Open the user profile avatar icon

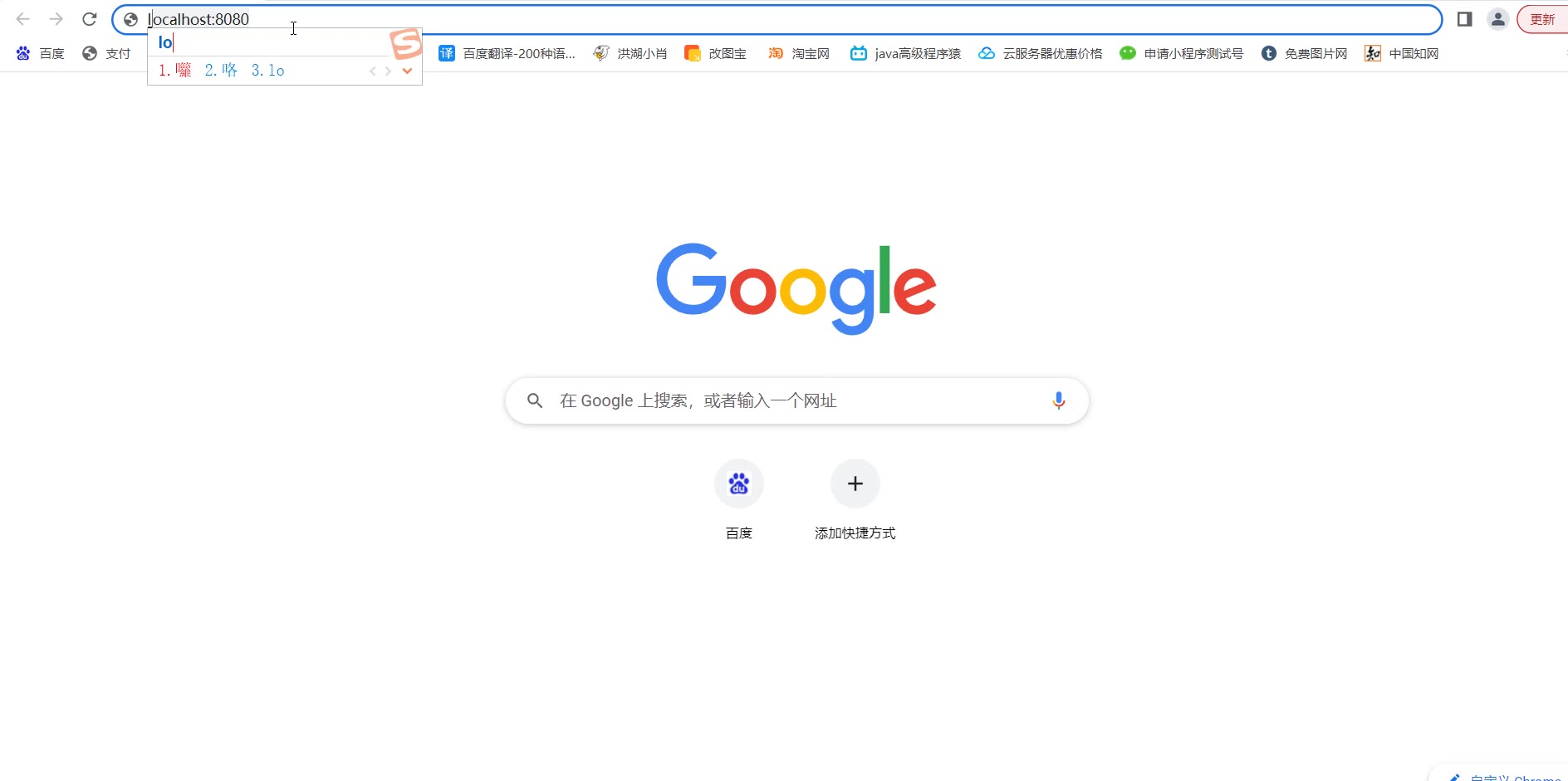[1497, 19]
